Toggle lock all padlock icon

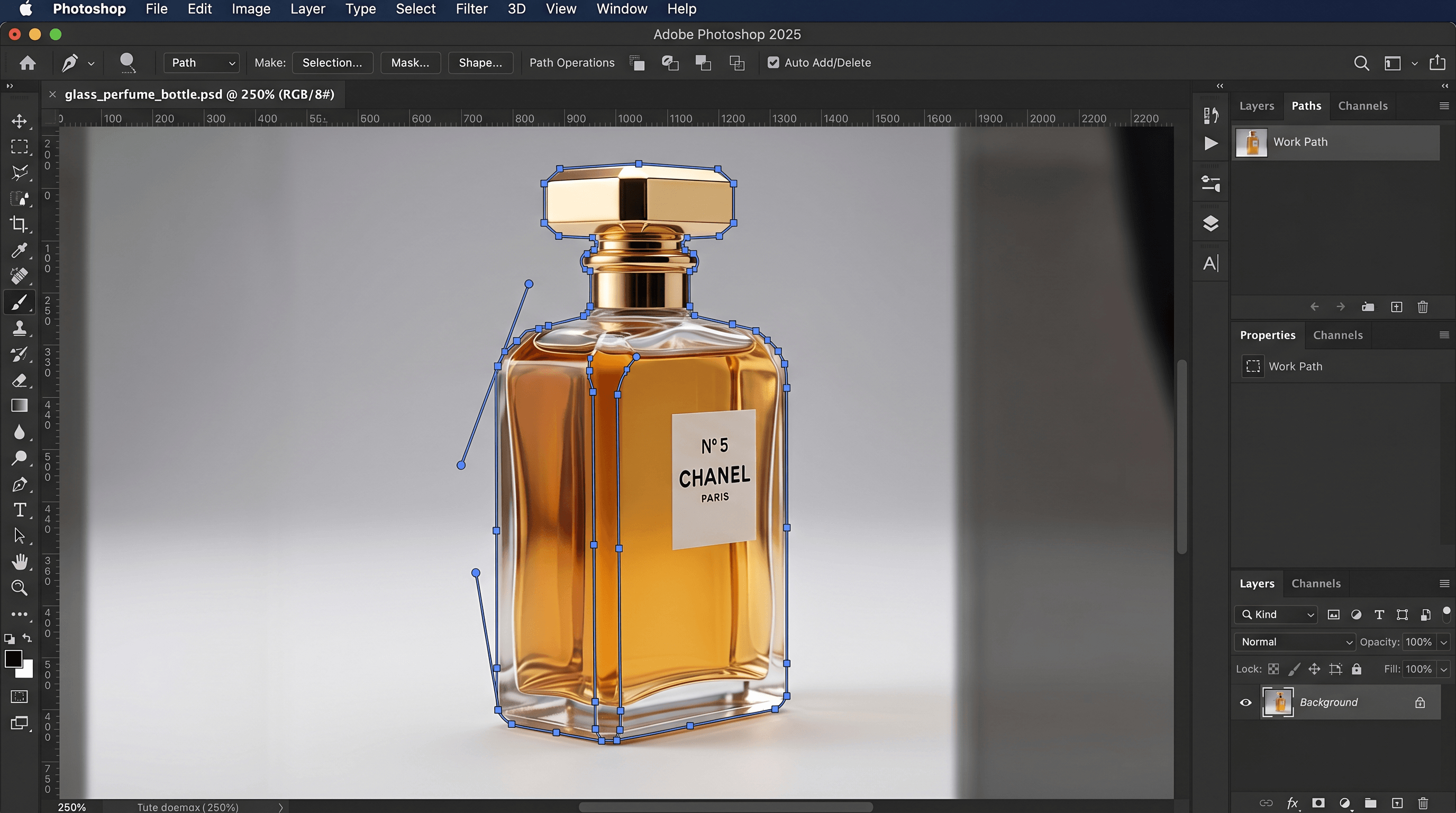tap(1357, 670)
